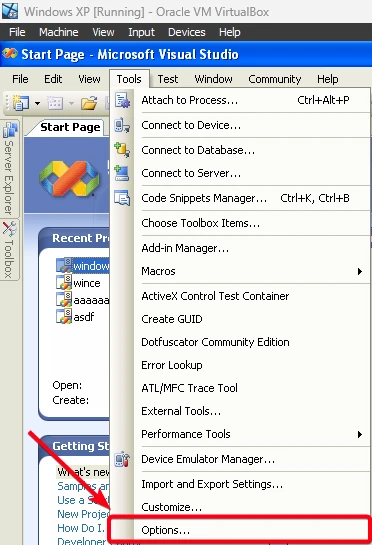This screenshot has width=372, height=545.
Task: Click the Connect to Server icon
Action: (122, 173)
